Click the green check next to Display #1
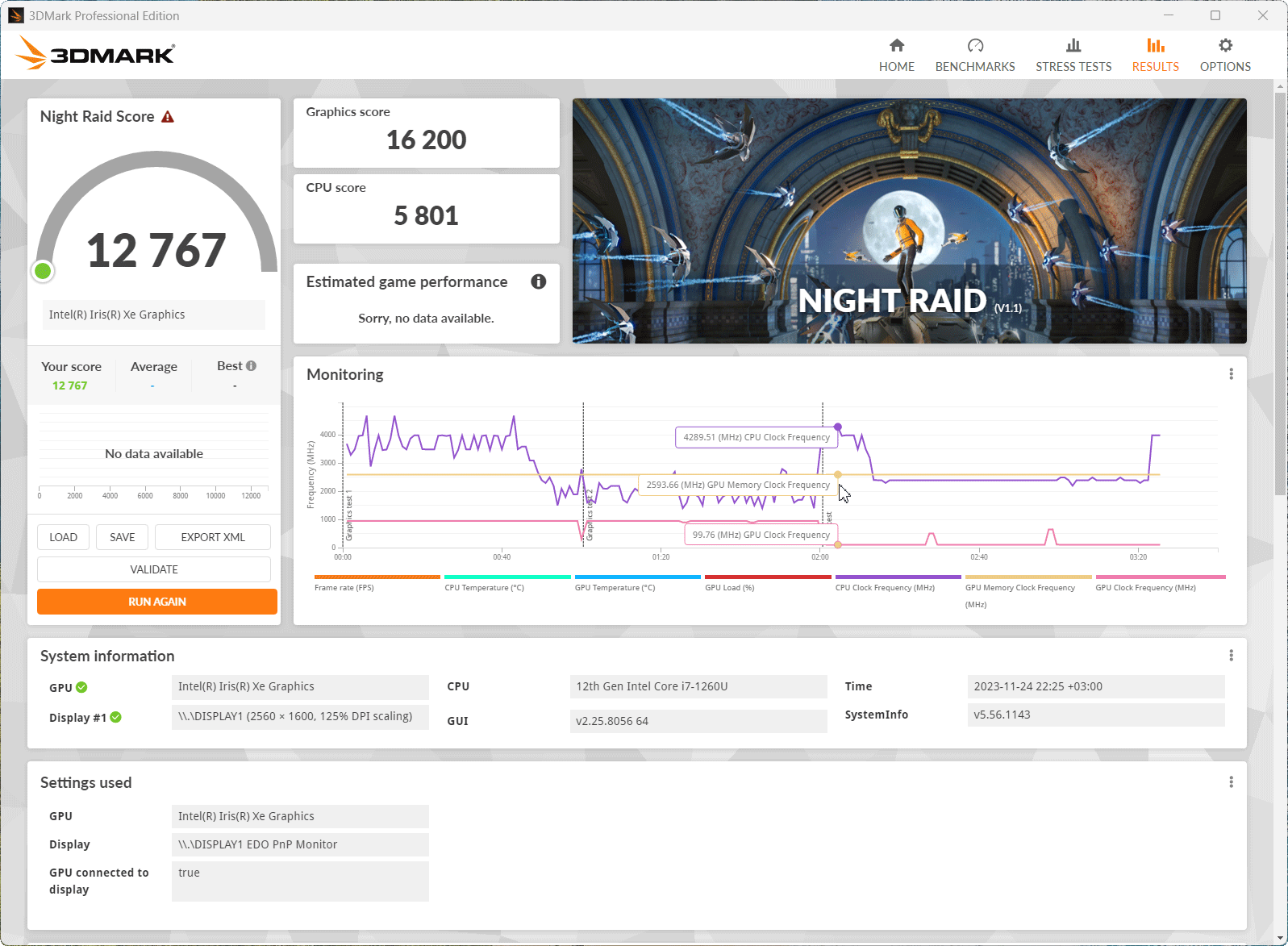Screen dimensions: 1288x946 pos(116,717)
